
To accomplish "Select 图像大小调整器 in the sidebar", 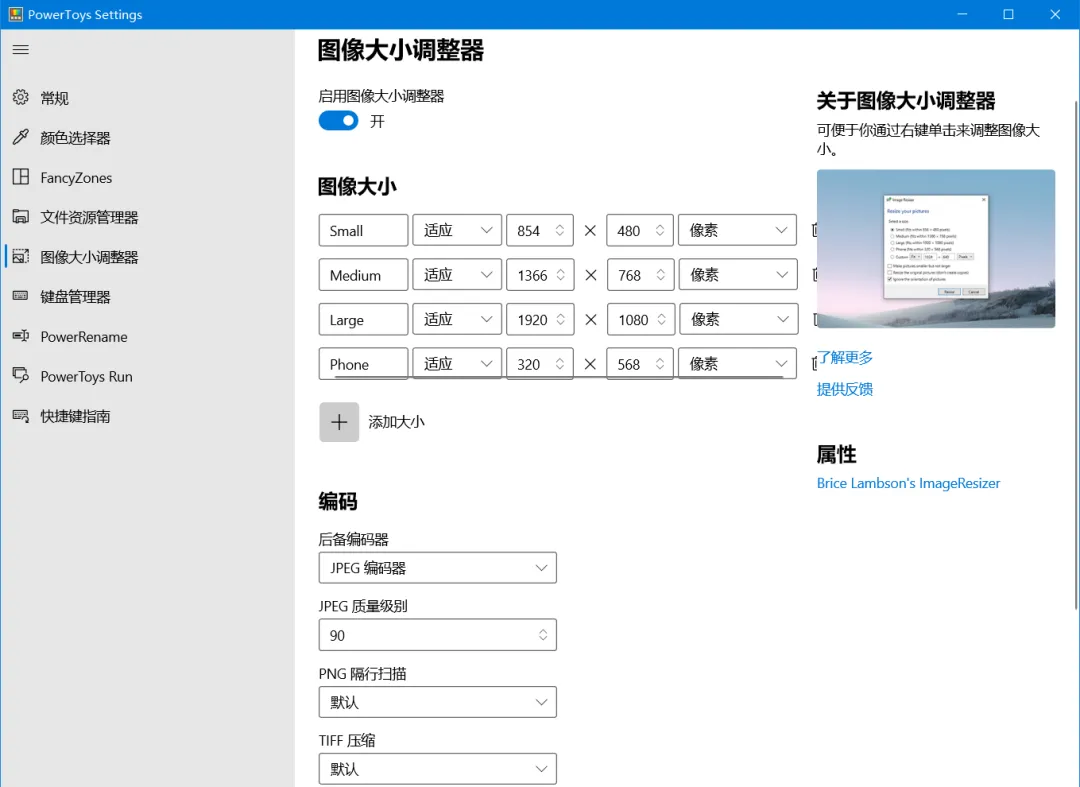I will pos(89,257).
